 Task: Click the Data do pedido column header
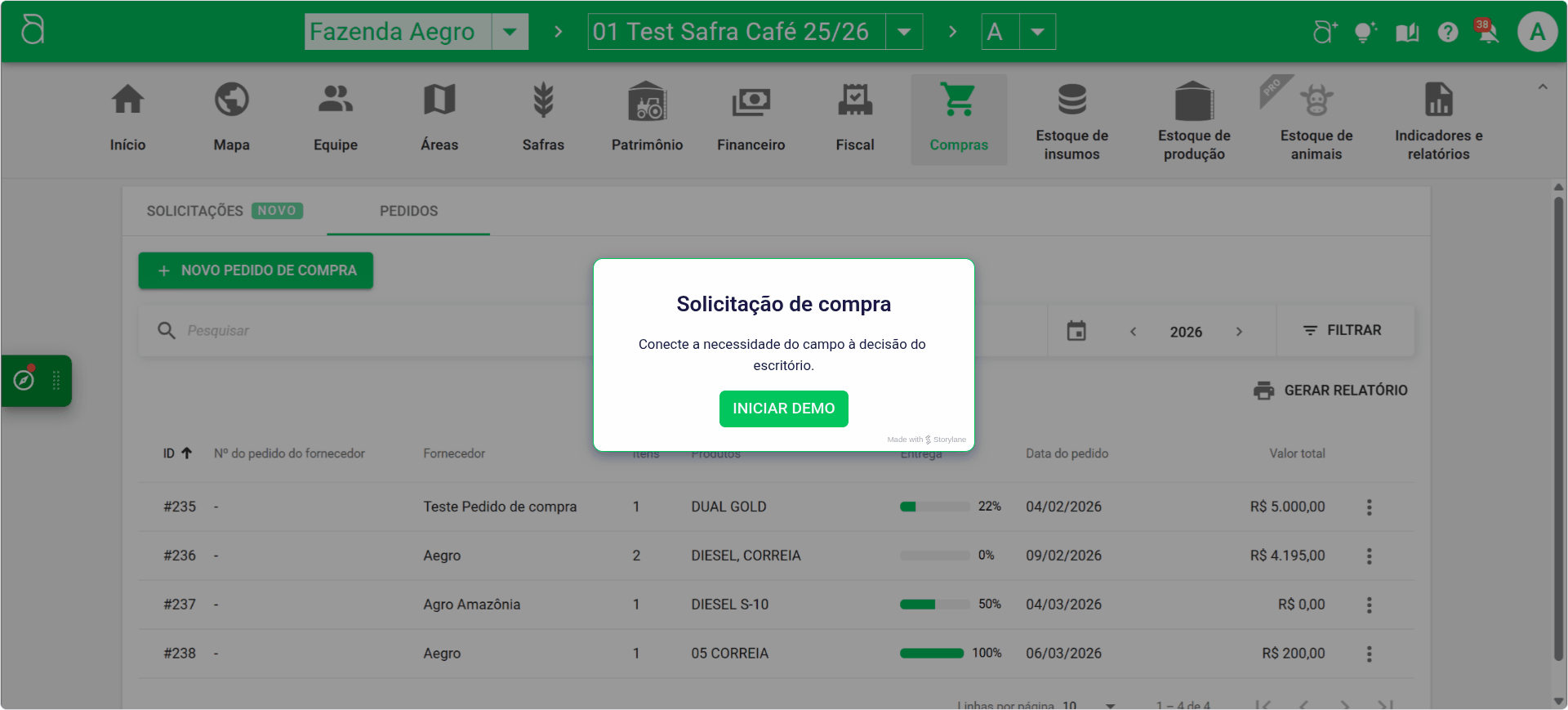[1067, 453]
